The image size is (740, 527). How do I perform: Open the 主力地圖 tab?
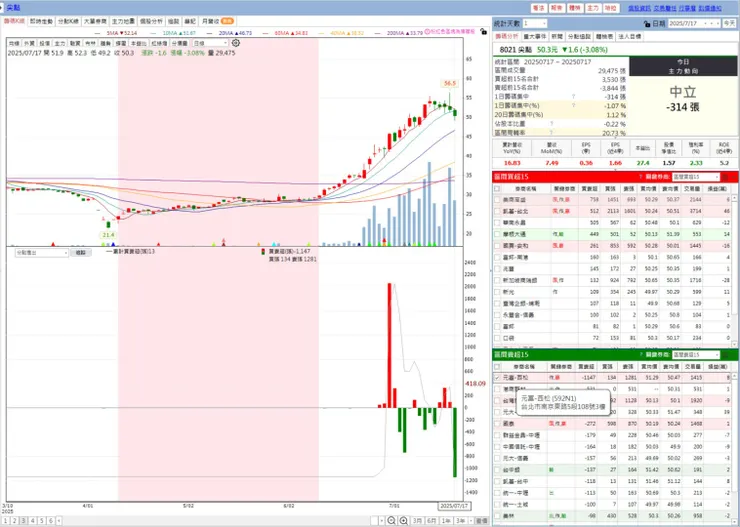(123, 21)
